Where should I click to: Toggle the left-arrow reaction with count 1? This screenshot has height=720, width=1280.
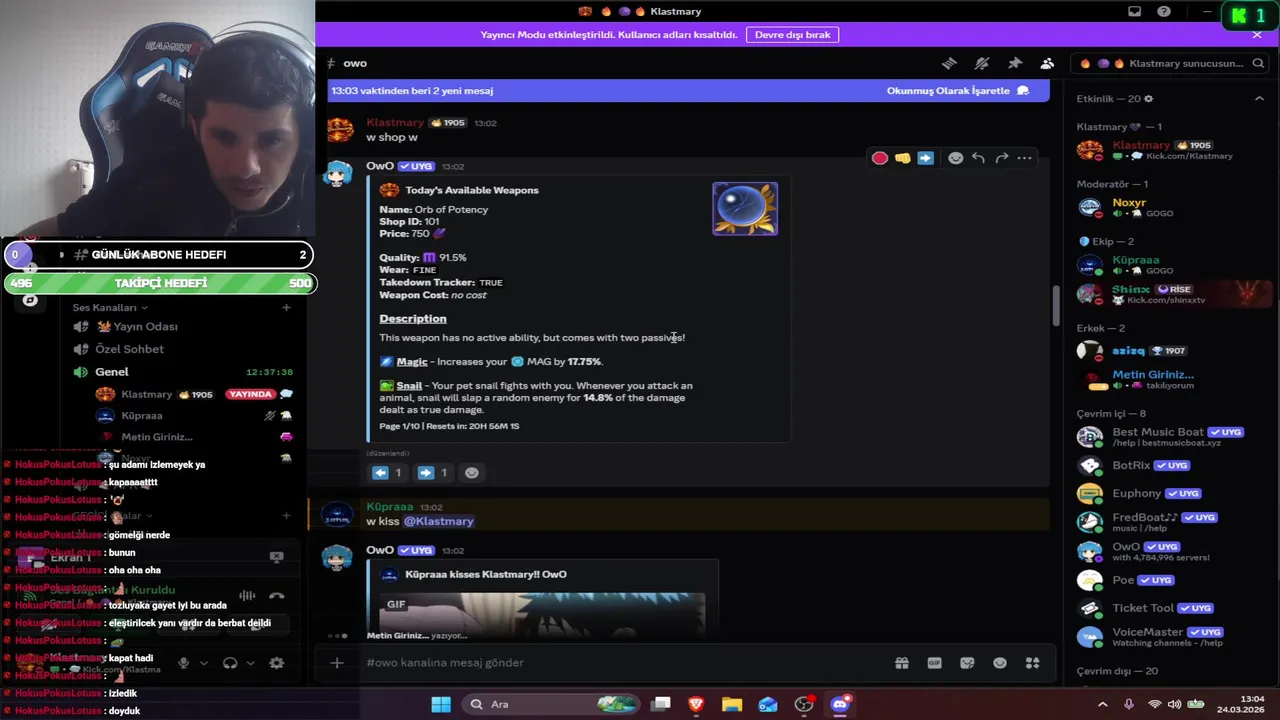click(x=388, y=473)
